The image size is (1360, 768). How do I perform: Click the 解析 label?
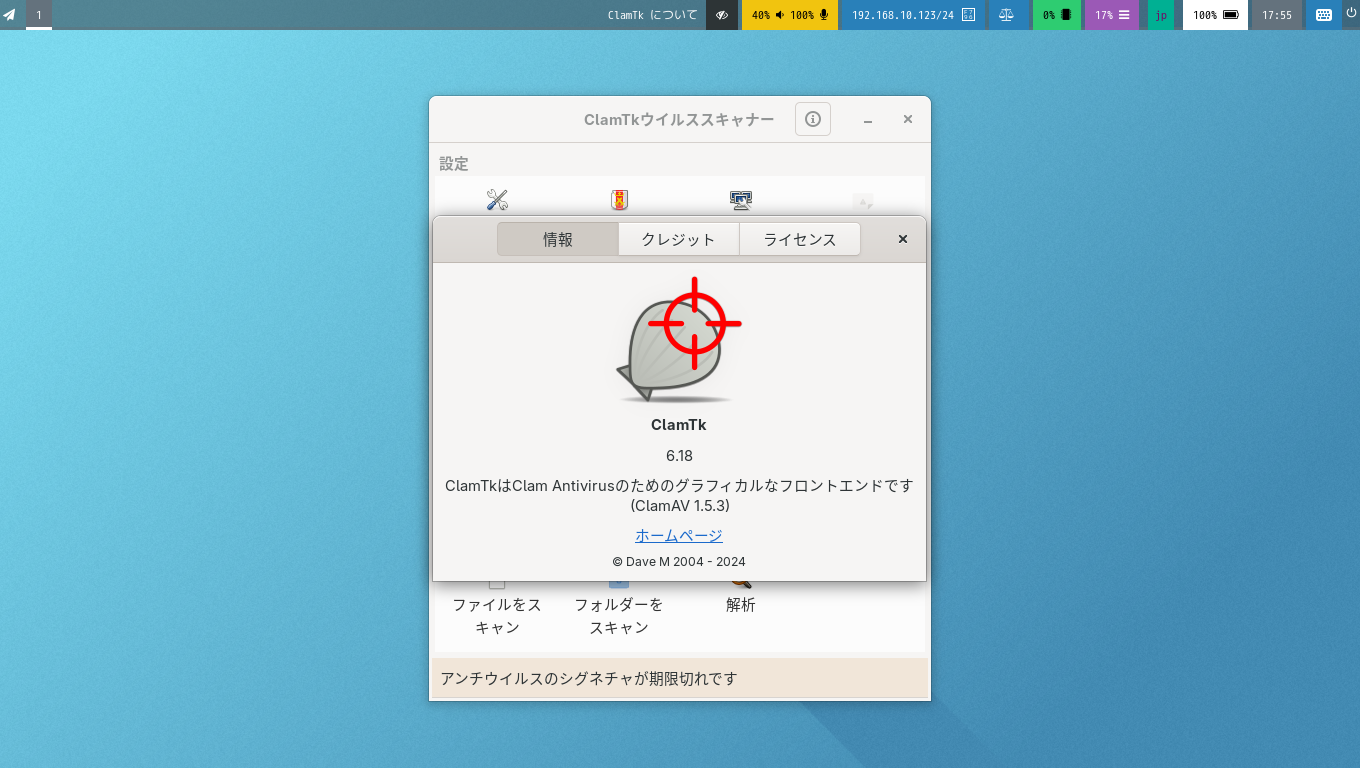tap(741, 605)
